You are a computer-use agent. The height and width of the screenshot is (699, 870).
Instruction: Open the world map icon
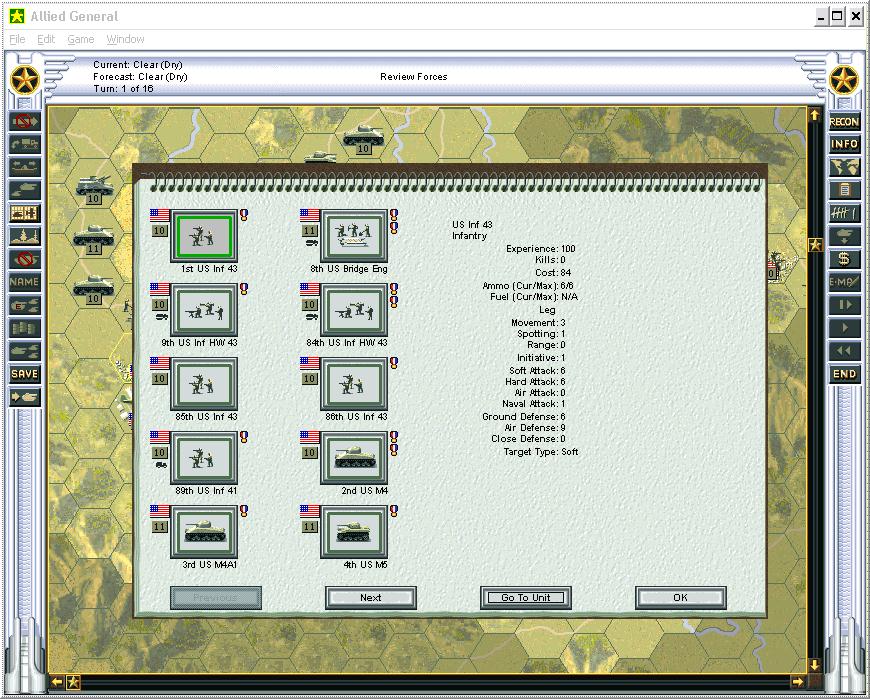(x=844, y=168)
